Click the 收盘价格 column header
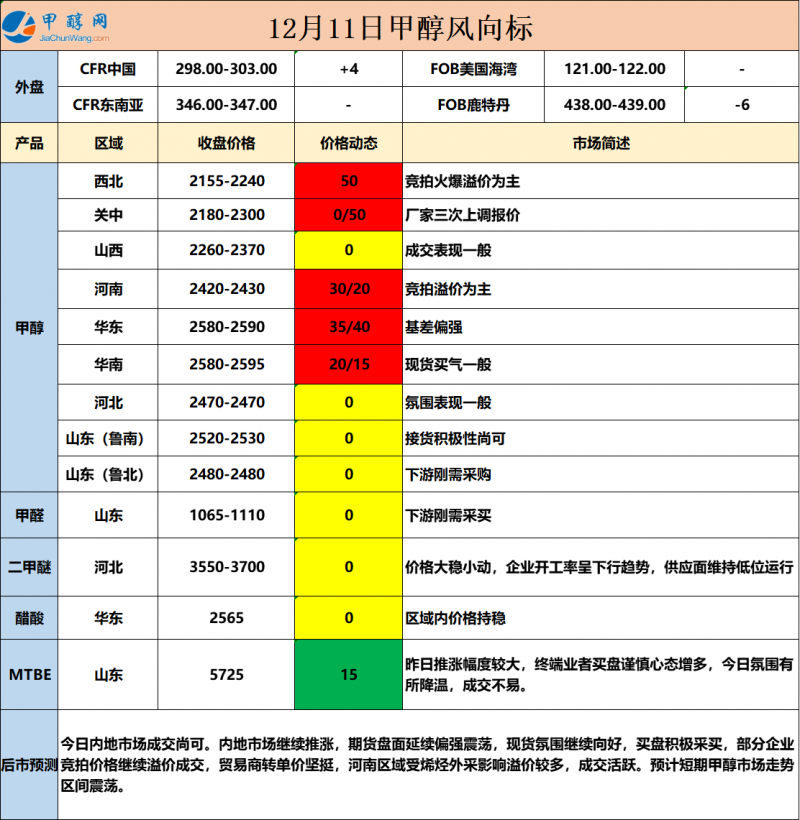The height and width of the screenshot is (820, 800). (226, 143)
